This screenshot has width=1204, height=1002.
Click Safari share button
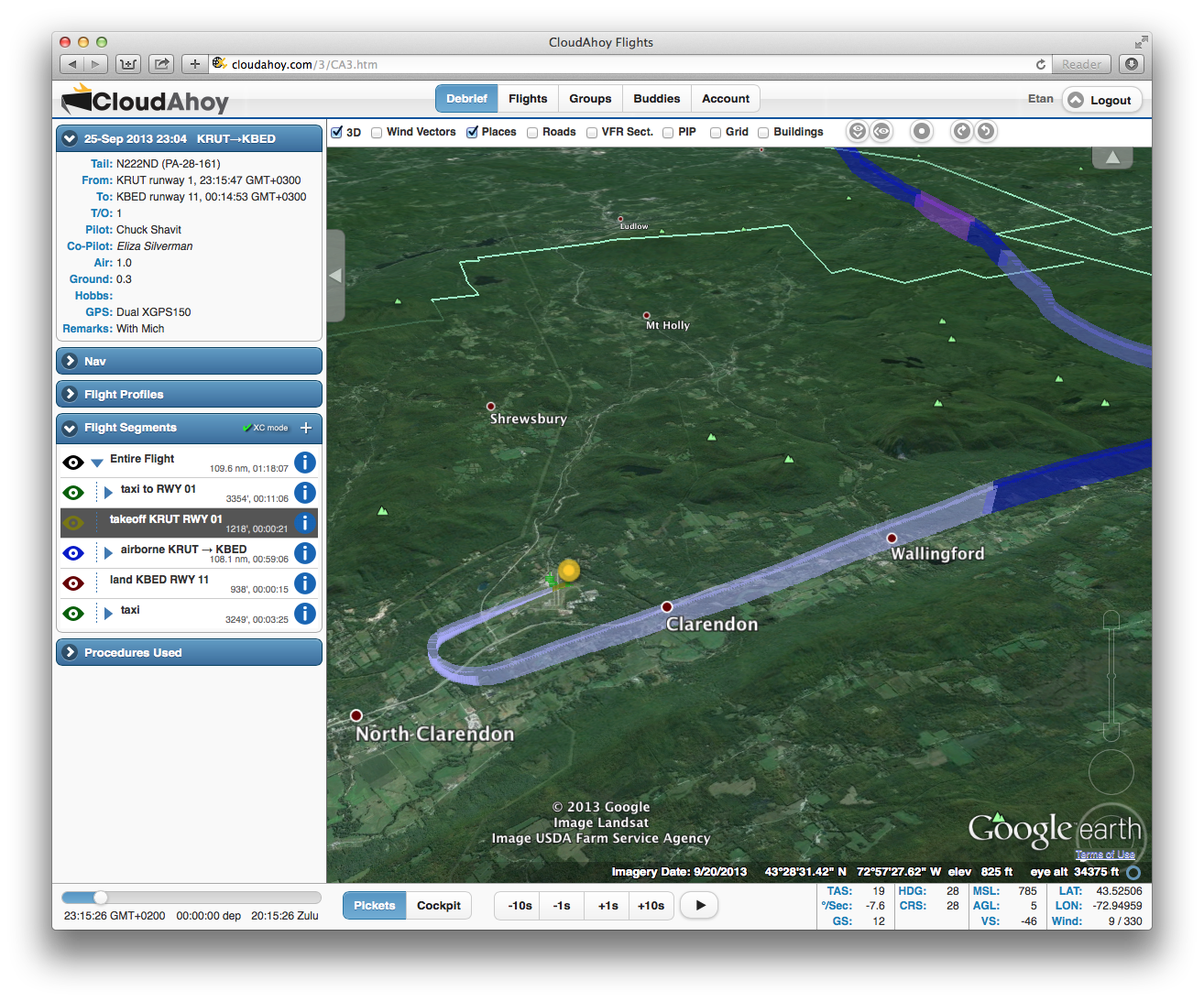[x=161, y=64]
